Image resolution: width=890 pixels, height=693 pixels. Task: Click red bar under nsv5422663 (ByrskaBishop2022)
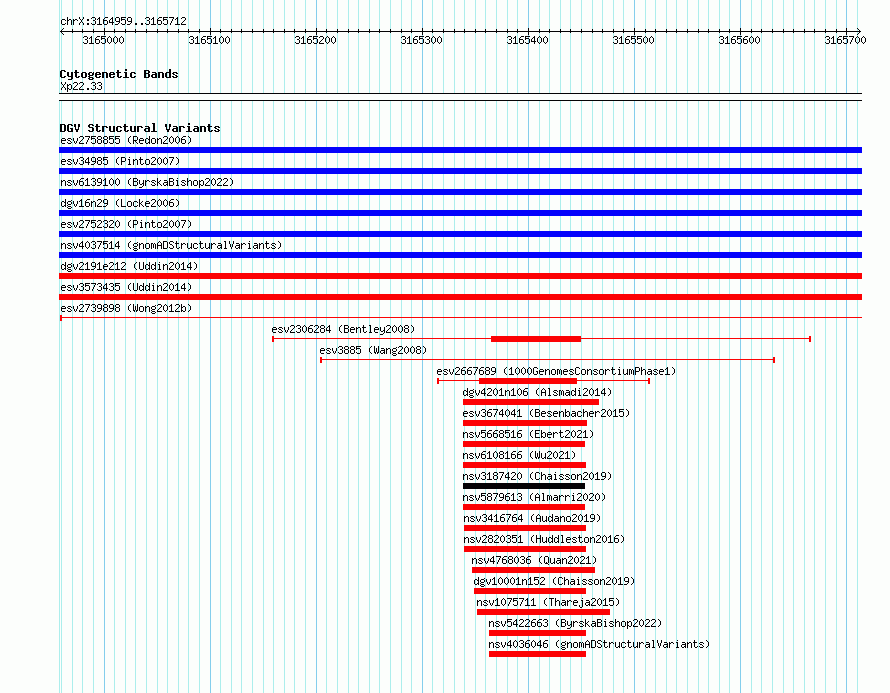[x=538, y=633]
